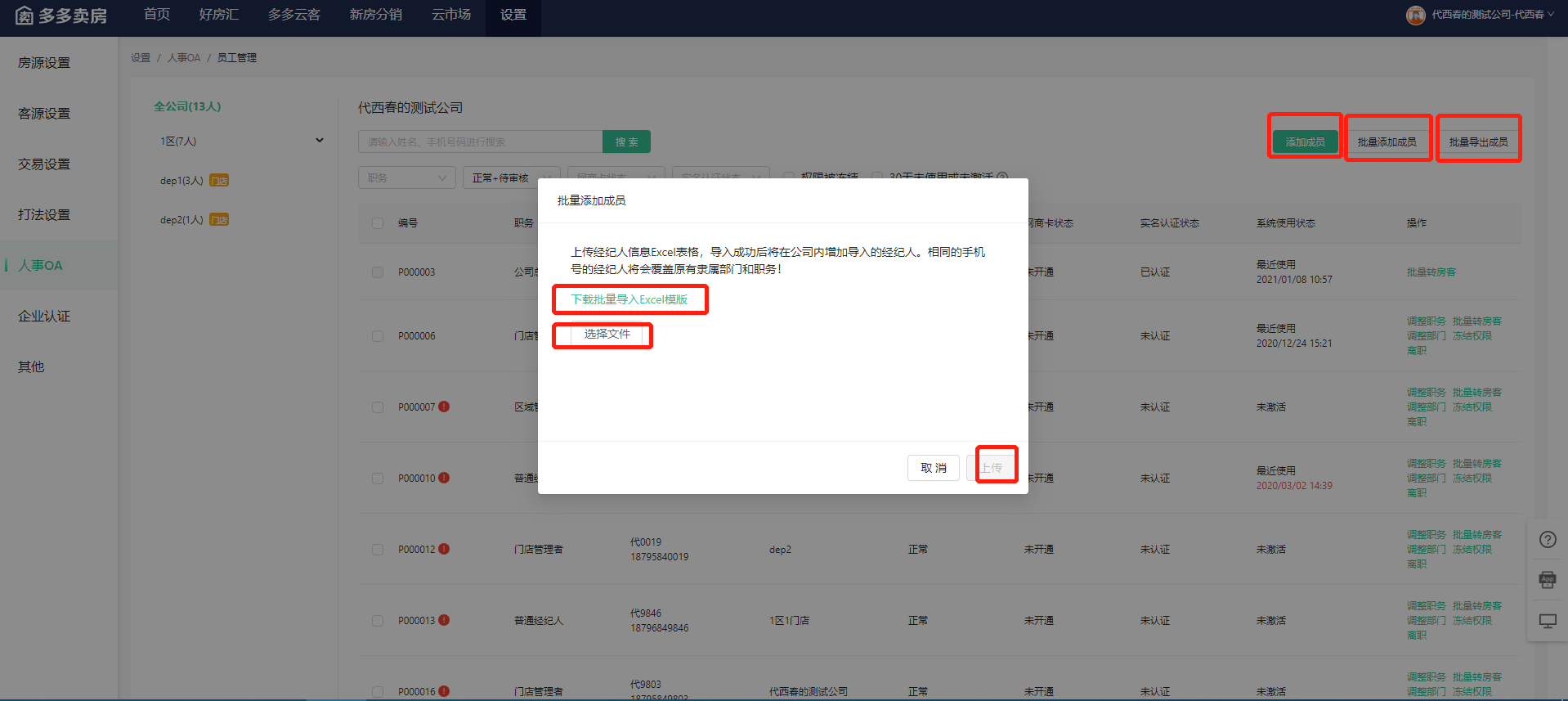Click red warning icon beside P000012
This screenshot has width=1568, height=701.
[444, 549]
